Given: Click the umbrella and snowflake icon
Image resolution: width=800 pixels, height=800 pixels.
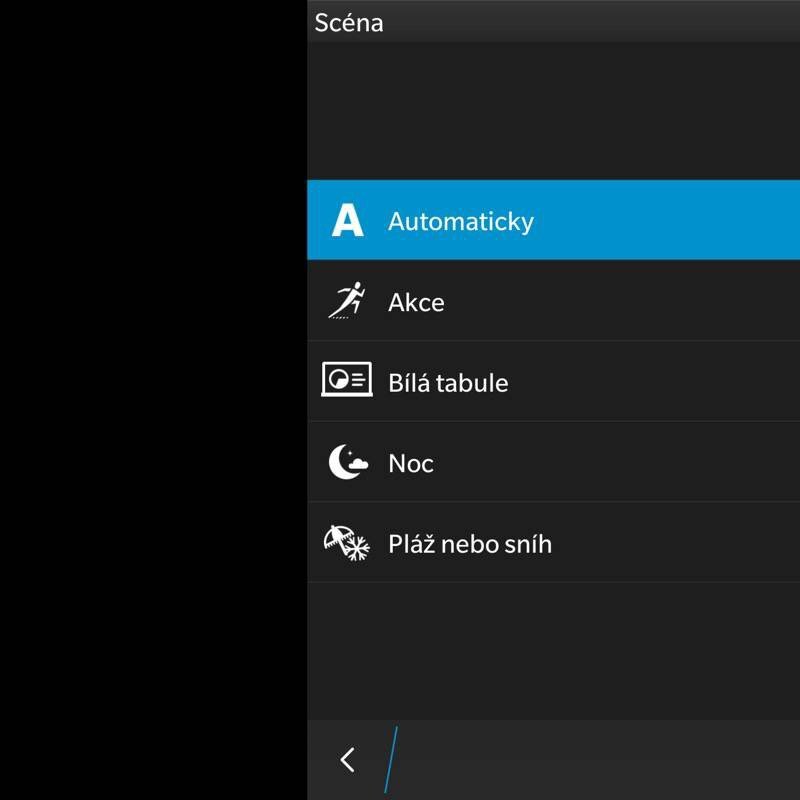Looking at the screenshot, I should 347,543.
